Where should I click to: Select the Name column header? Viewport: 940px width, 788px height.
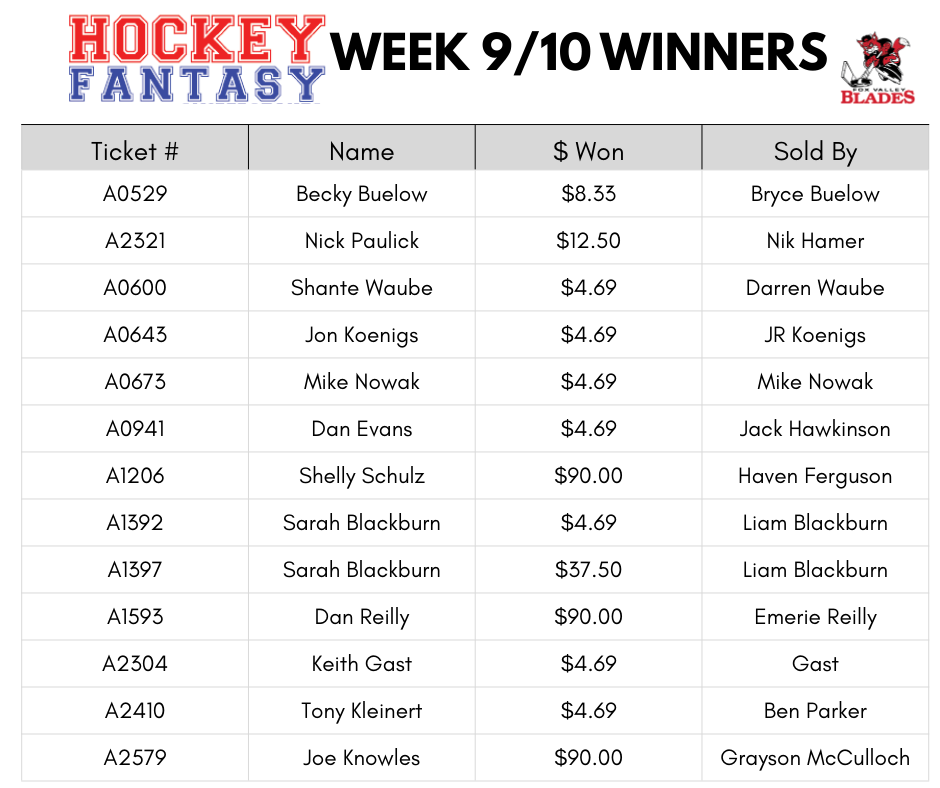point(361,151)
